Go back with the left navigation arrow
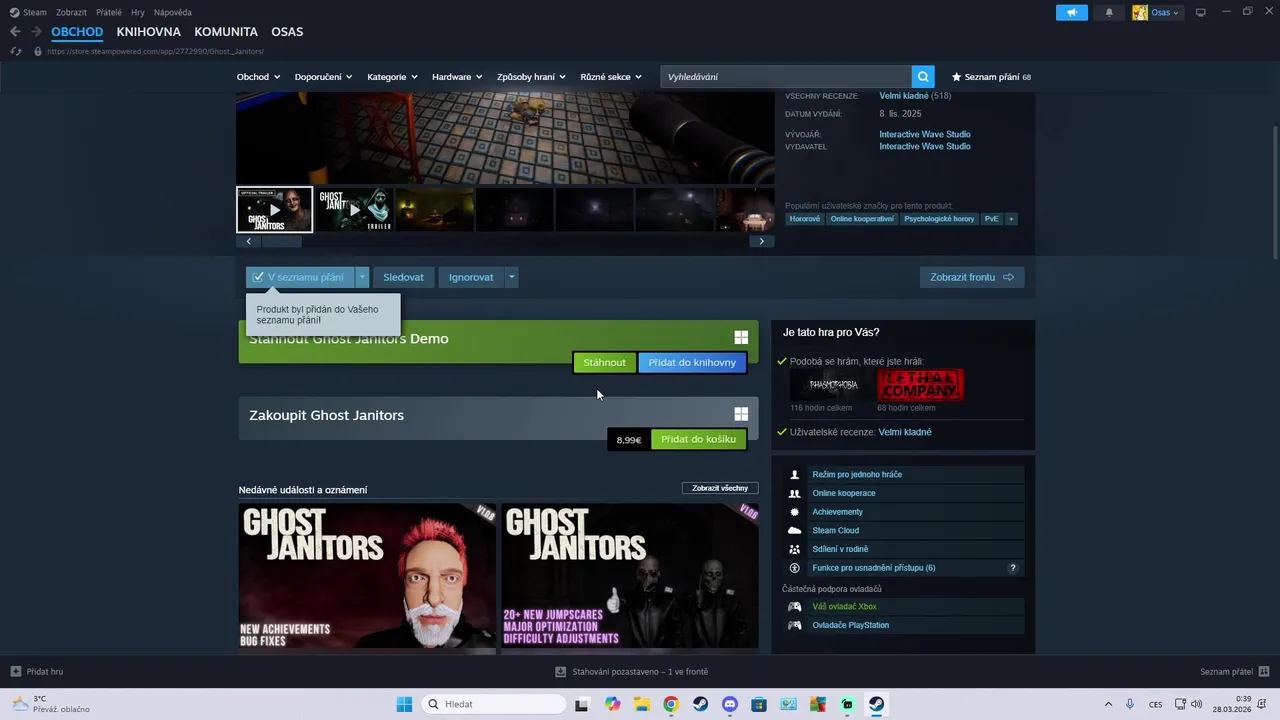1280x720 pixels. pyautogui.click(x=15, y=32)
